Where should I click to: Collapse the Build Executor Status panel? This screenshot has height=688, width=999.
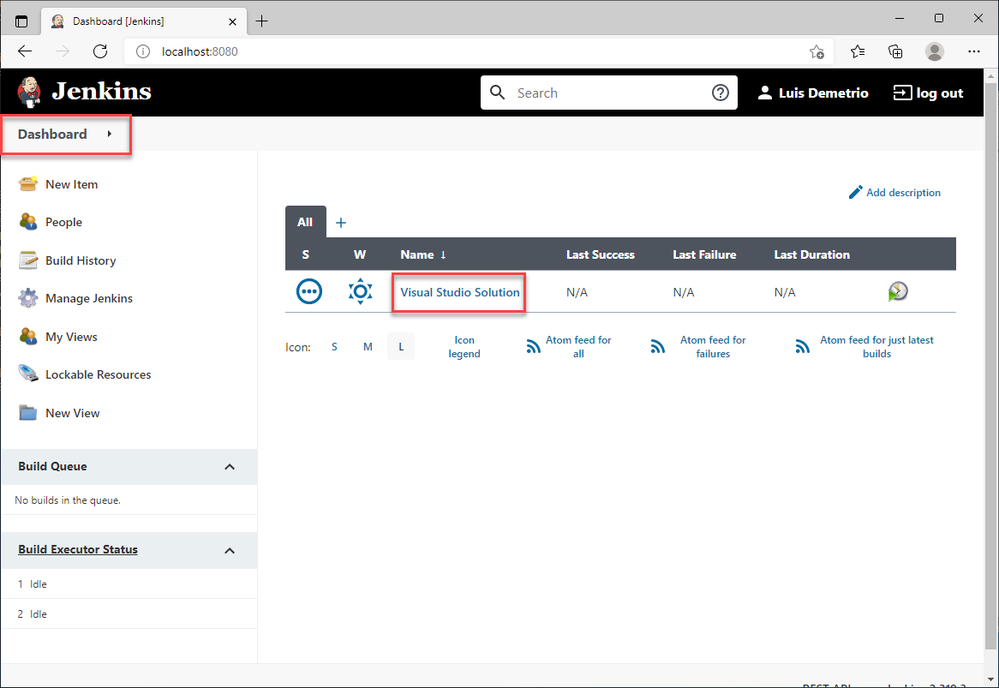pyautogui.click(x=230, y=550)
